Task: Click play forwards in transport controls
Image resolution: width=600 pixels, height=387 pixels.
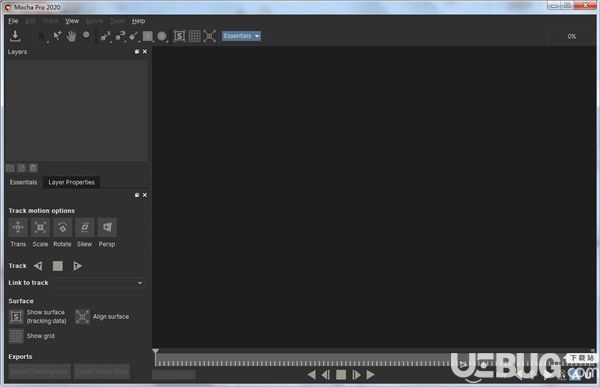Action: click(x=370, y=375)
